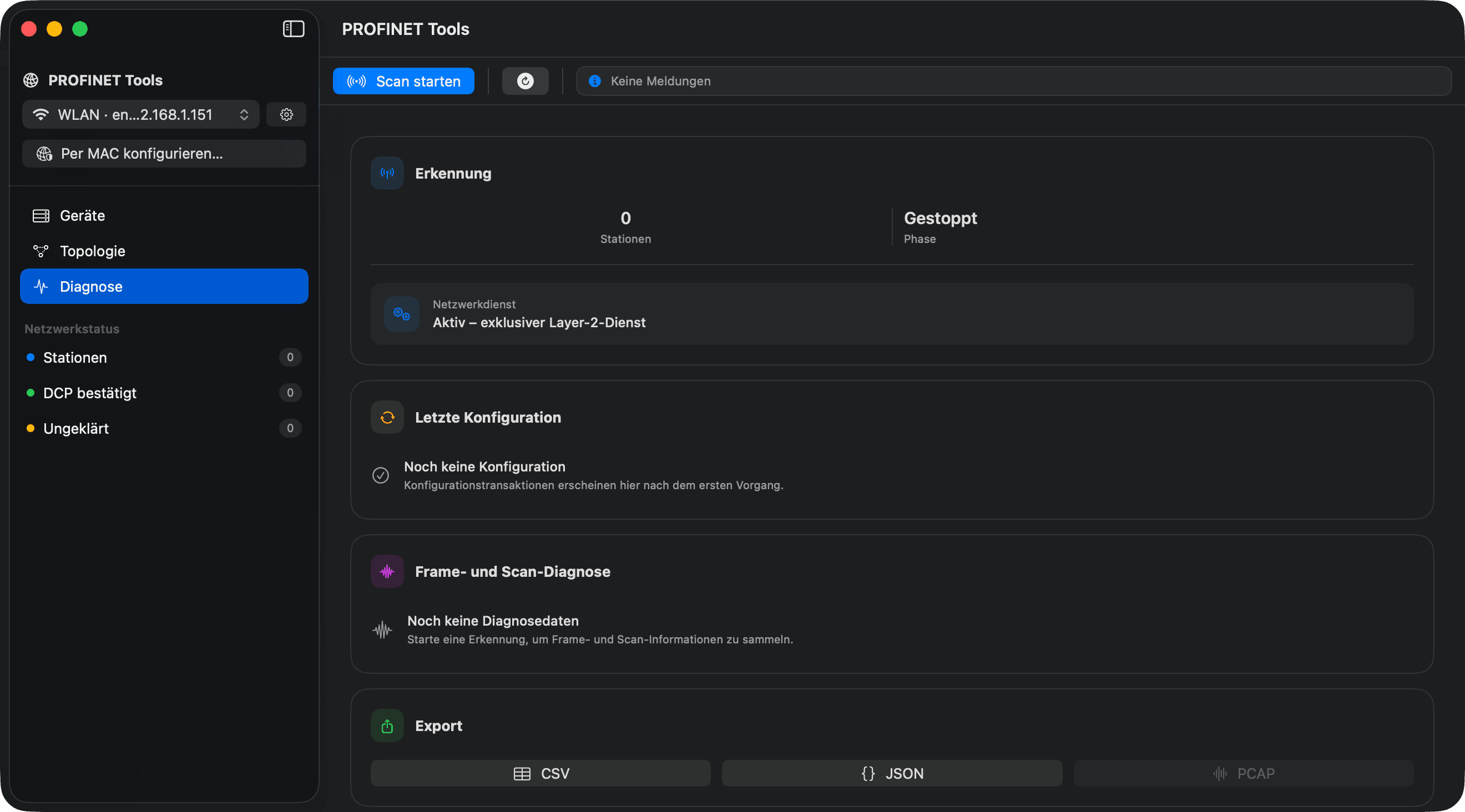1465x812 pixels.
Task: Click the Diagnose pulse icon in sidebar
Action: (41, 286)
